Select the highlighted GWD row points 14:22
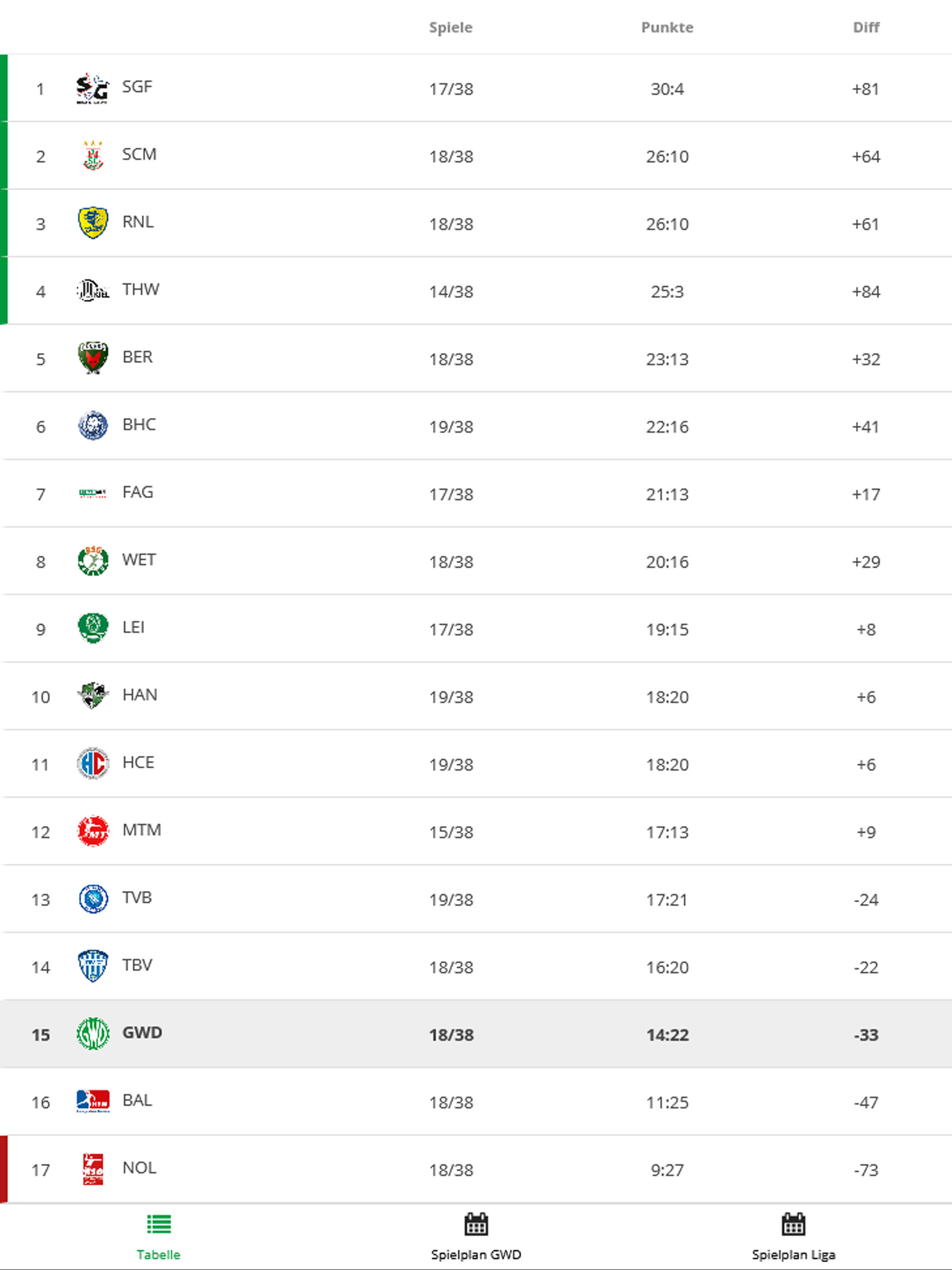This screenshot has width=952, height=1270. pos(667,1035)
